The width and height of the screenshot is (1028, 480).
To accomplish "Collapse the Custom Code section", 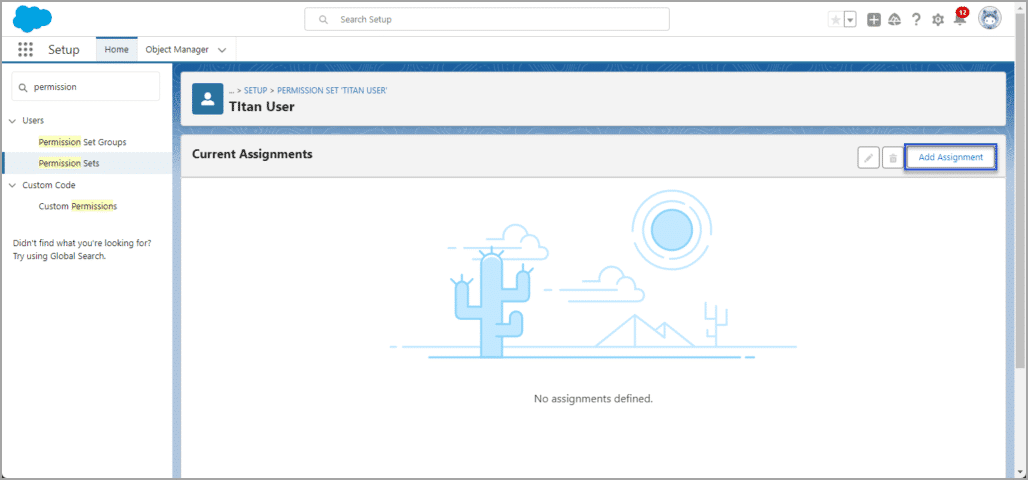I will 12,186.
